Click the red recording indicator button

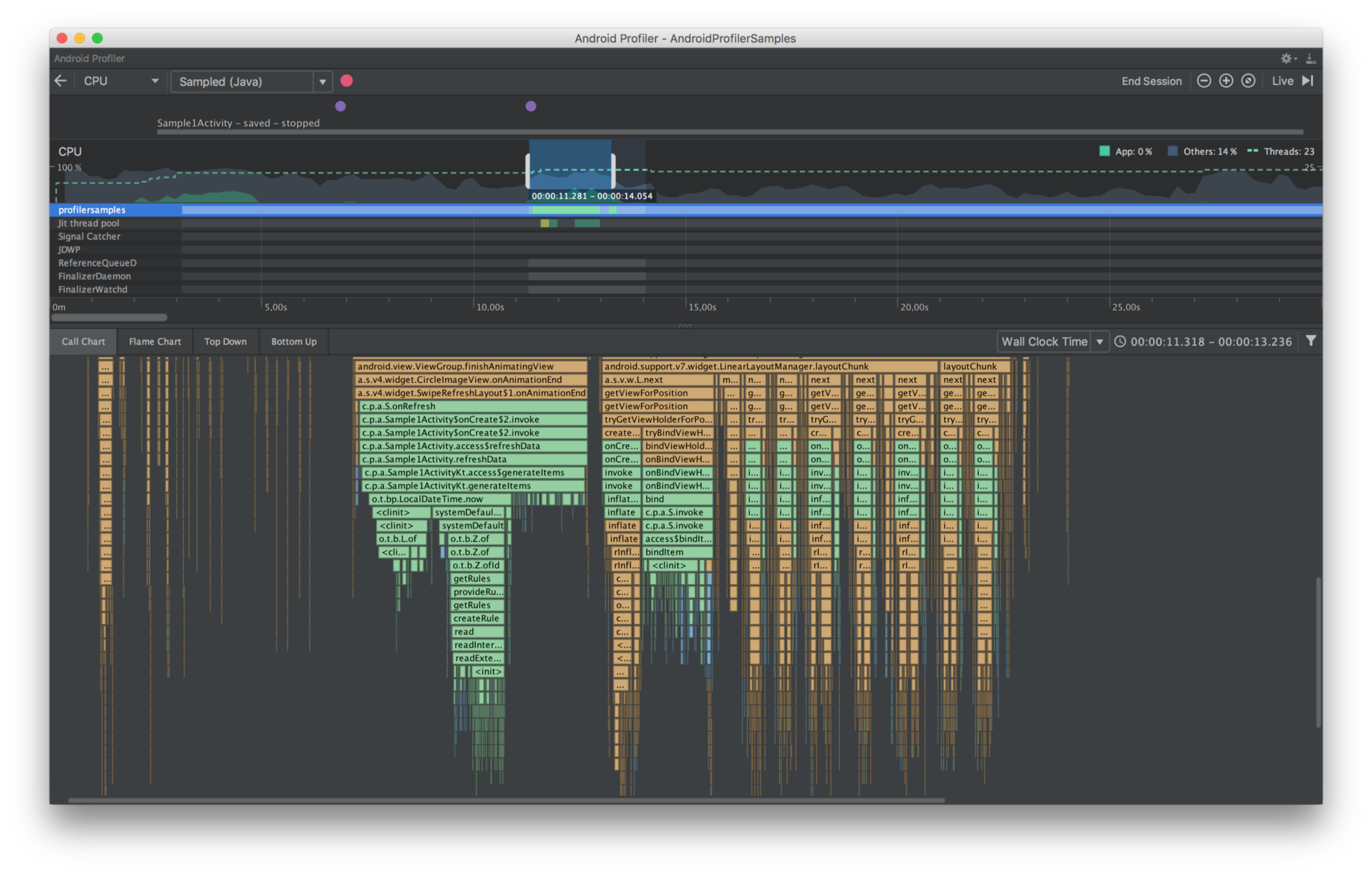pos(346,80)
